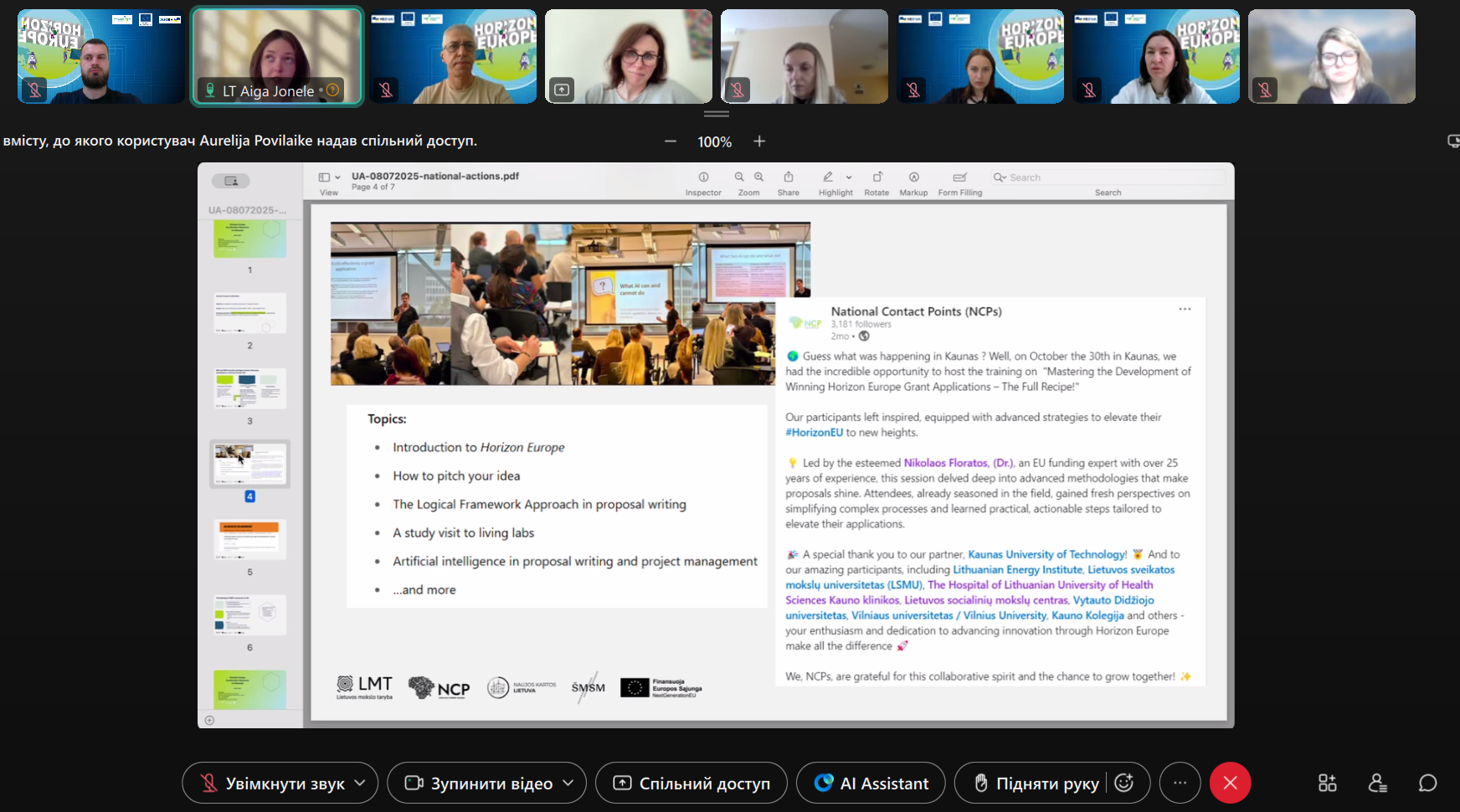The width and height of the screenshot is (1460, 812).
Task: Open the #HorizonEU hashtag link
Action: 814,433
